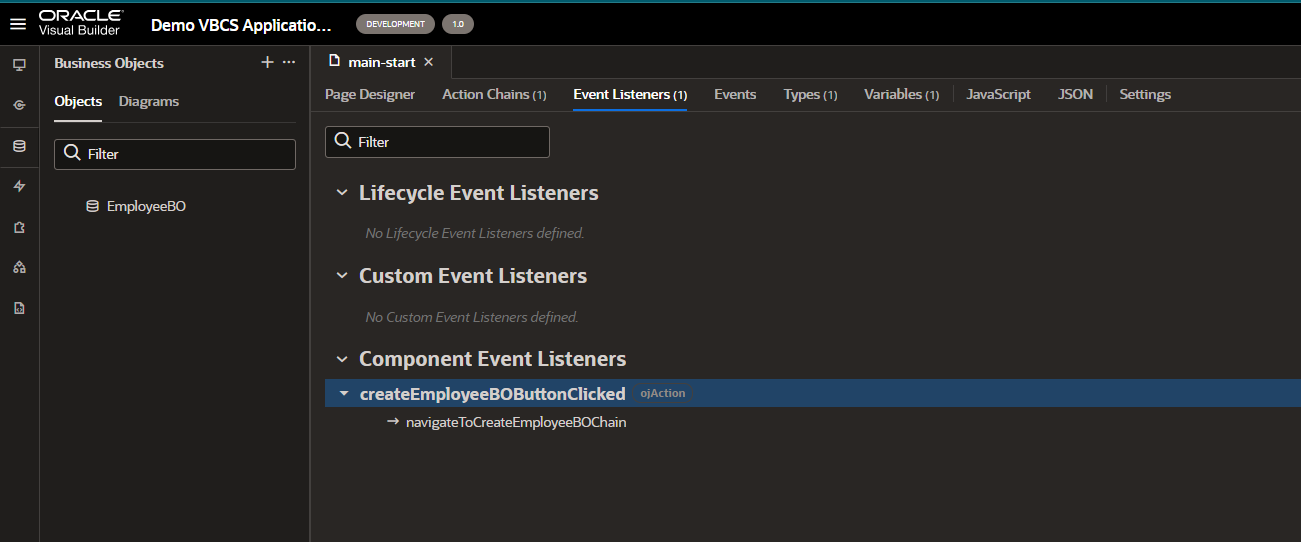Switch to the Diagrams tab
This screenshot has width=1301, height=542.
pos(149,101)
